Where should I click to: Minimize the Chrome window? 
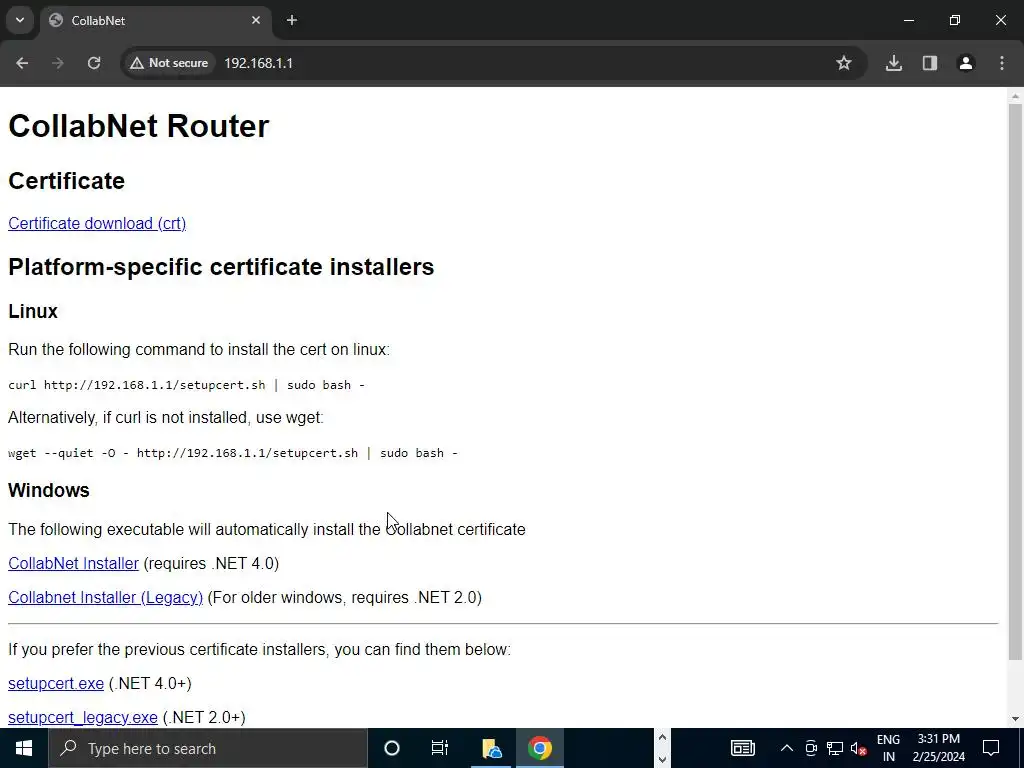tap(909, 20)
